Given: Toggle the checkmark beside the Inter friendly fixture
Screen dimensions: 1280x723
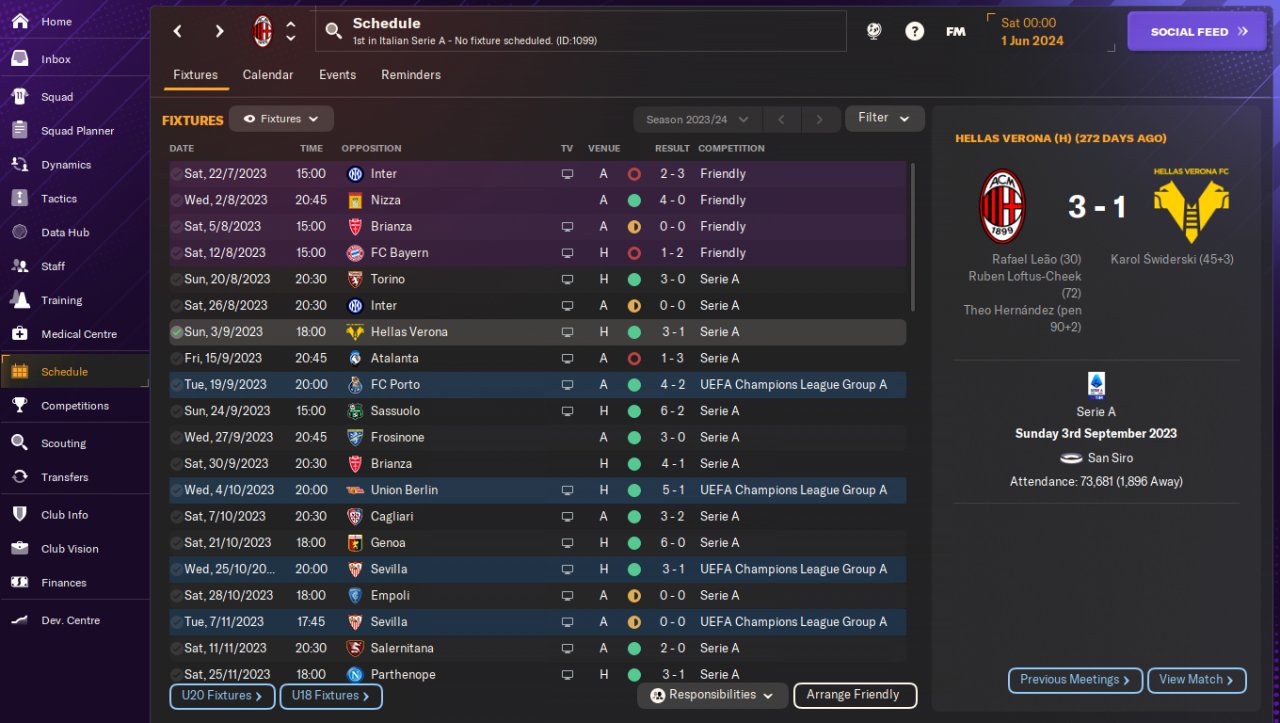Looking at the screenshot, I should [x=176, y=174].
